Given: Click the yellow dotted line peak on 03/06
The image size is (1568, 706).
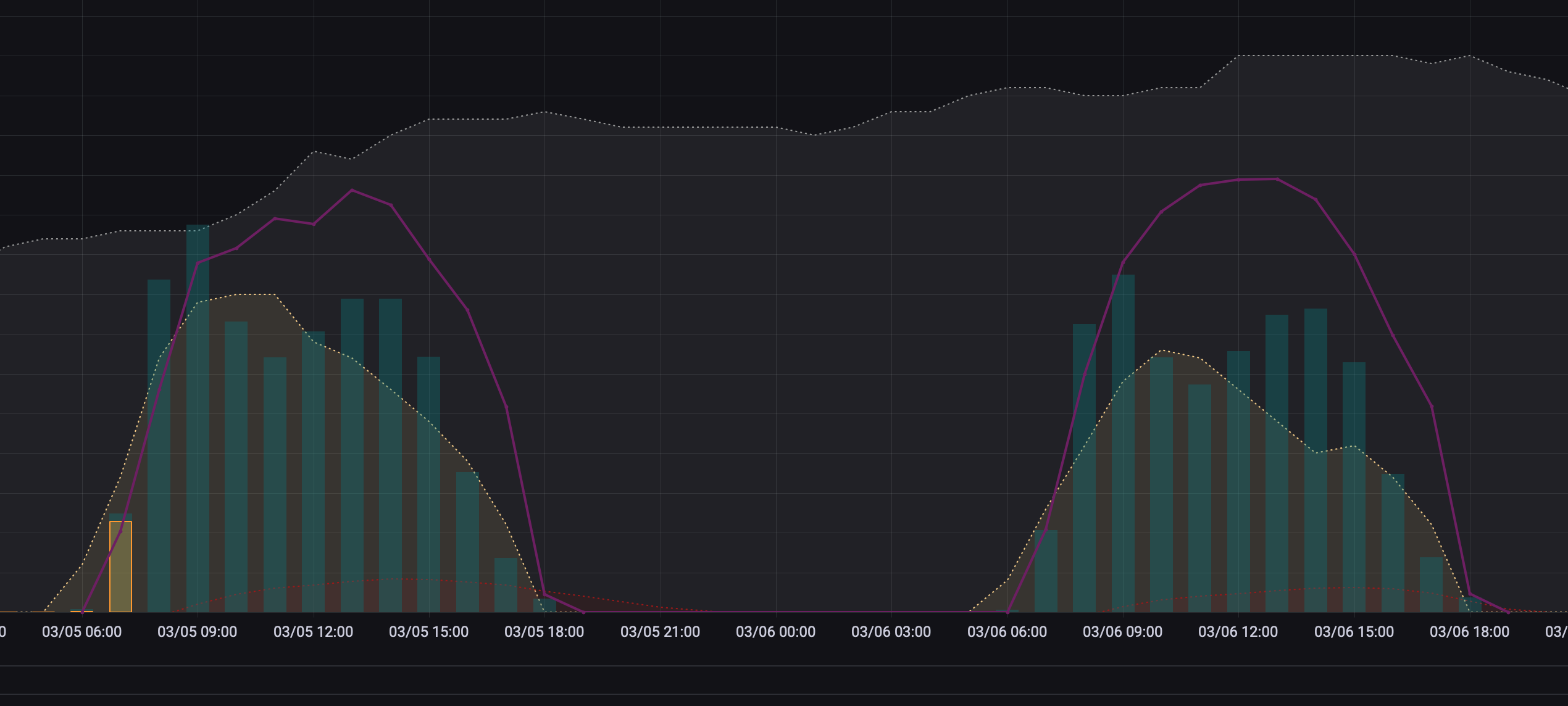Looking at the screenshot, I should point(1162,351).
